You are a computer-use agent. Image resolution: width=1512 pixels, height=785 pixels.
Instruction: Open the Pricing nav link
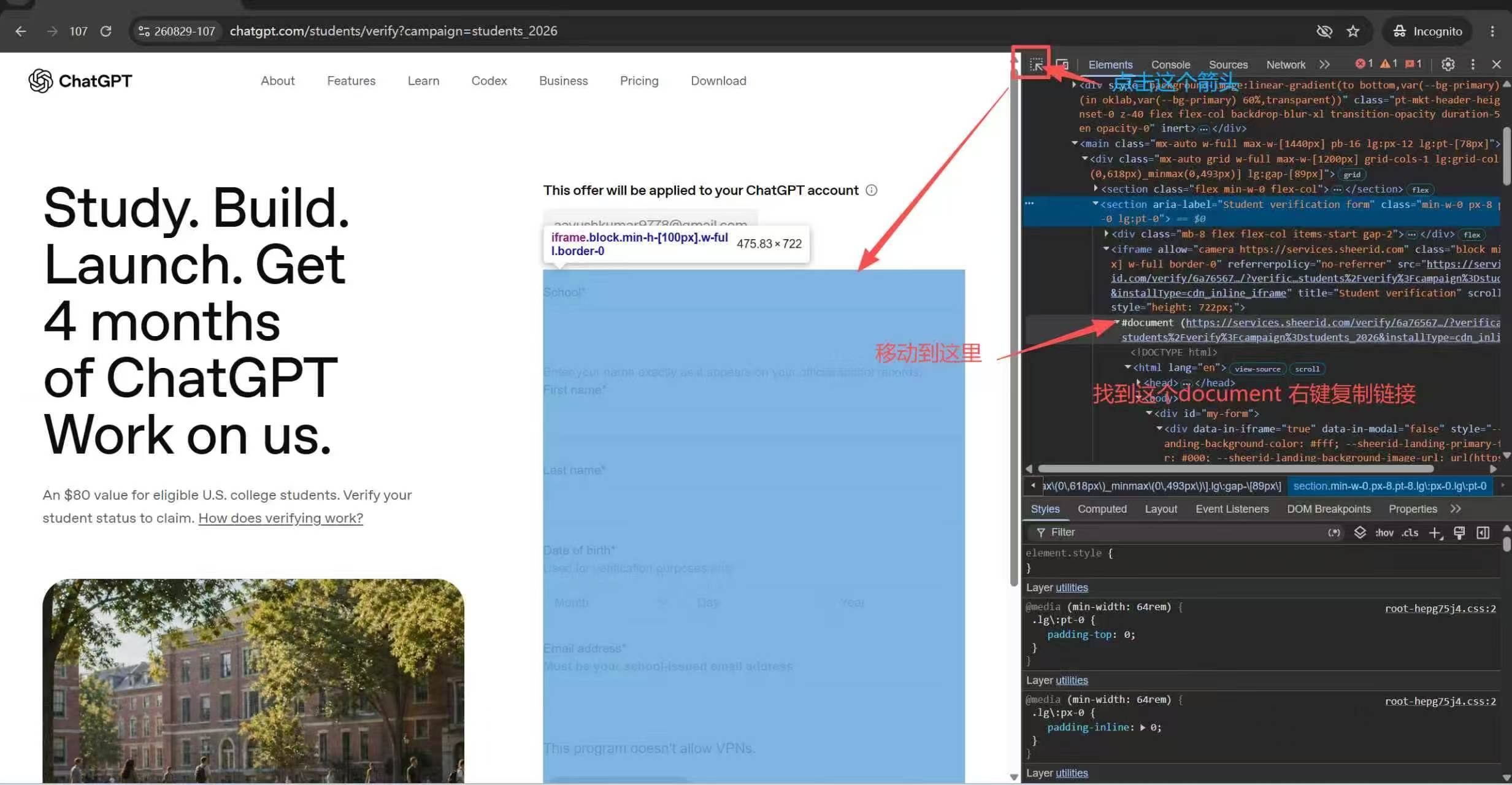(x=639, y=81)
